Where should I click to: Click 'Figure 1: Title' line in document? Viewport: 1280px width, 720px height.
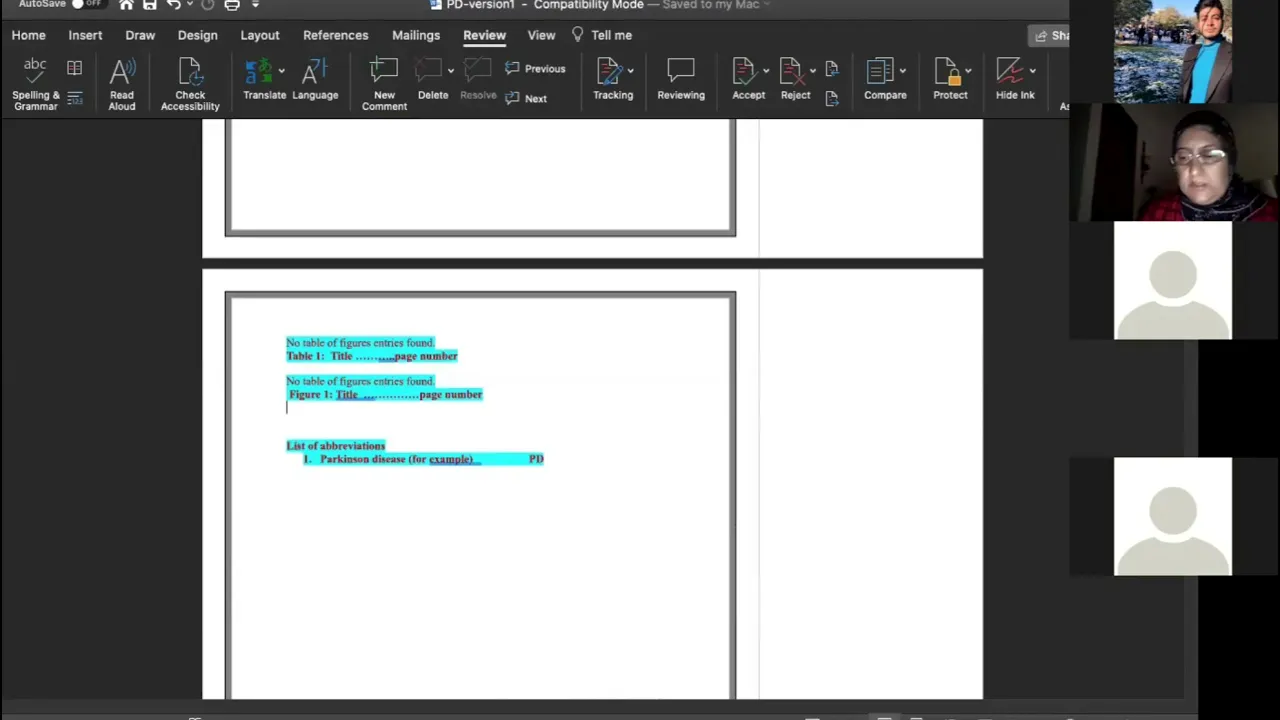[385, 395]
